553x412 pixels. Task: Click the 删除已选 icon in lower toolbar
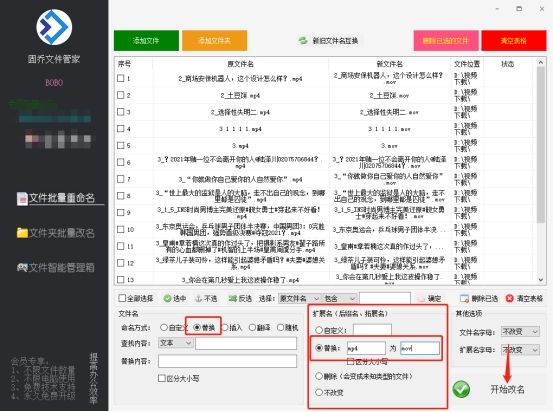(x=464, y=299)
